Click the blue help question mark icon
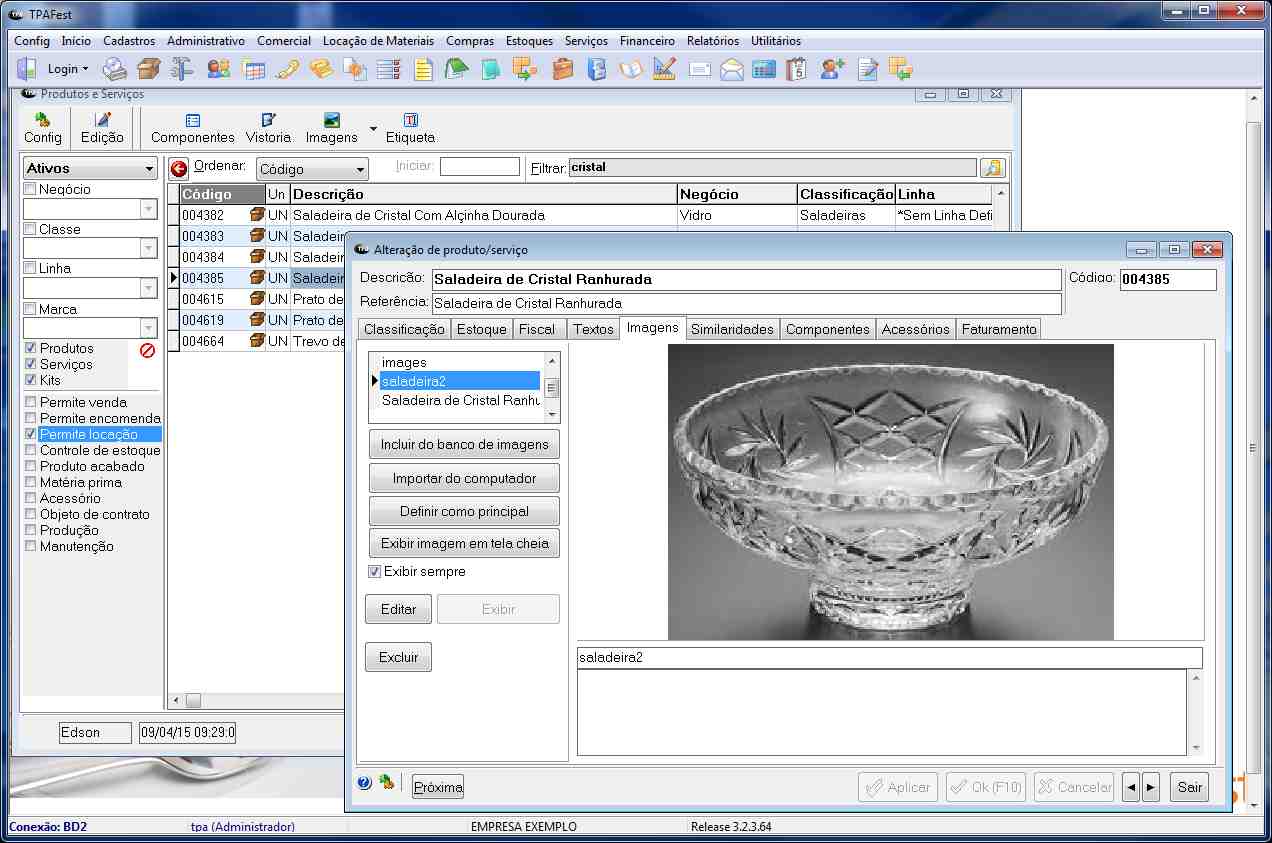The image size is (1272, 843). coord(364,783)
